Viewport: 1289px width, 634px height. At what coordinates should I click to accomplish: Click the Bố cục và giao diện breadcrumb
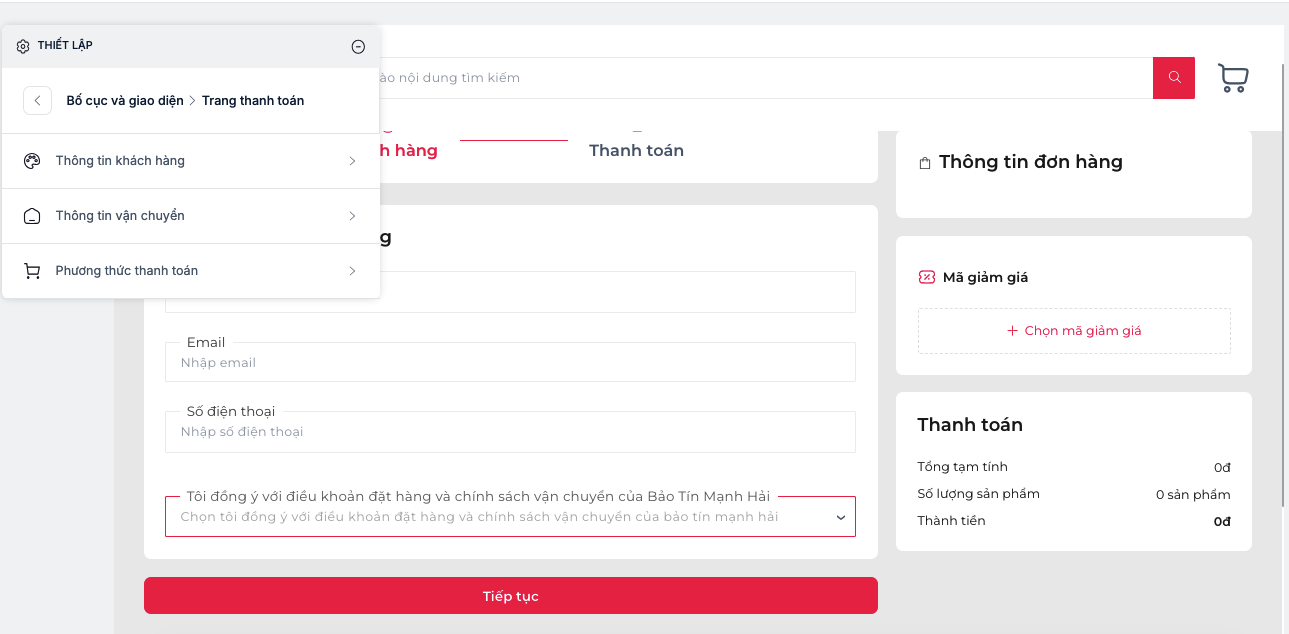coord(125,101)
